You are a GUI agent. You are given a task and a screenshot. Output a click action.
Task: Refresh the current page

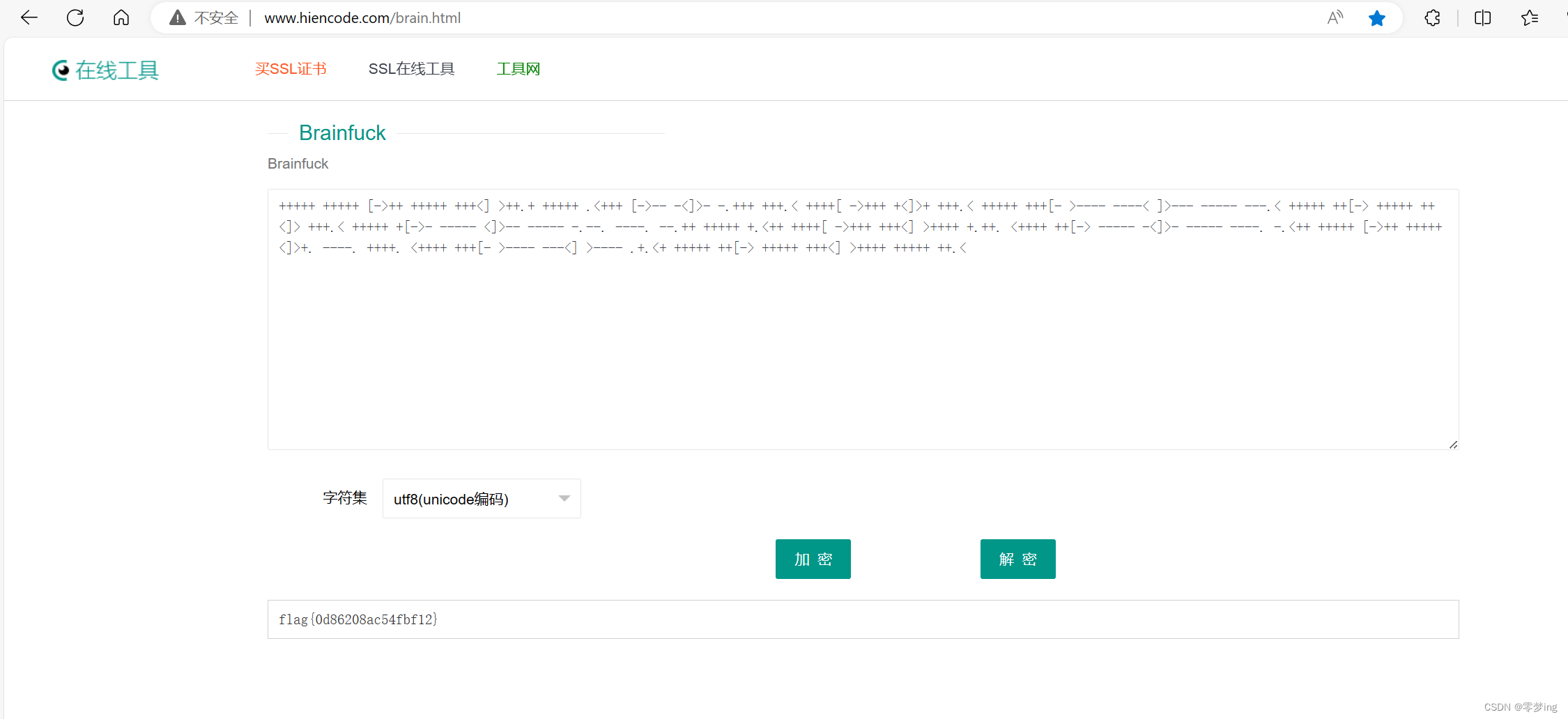[x=75, y=17]
